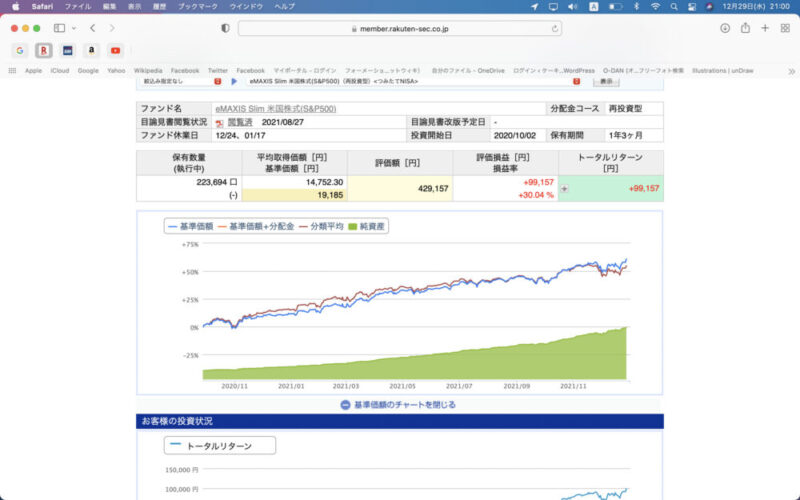This screenshot has height=500, width=800.
Task: Collapse chart via 基準価額のチャートを閉じる
Action: [398, 405]
